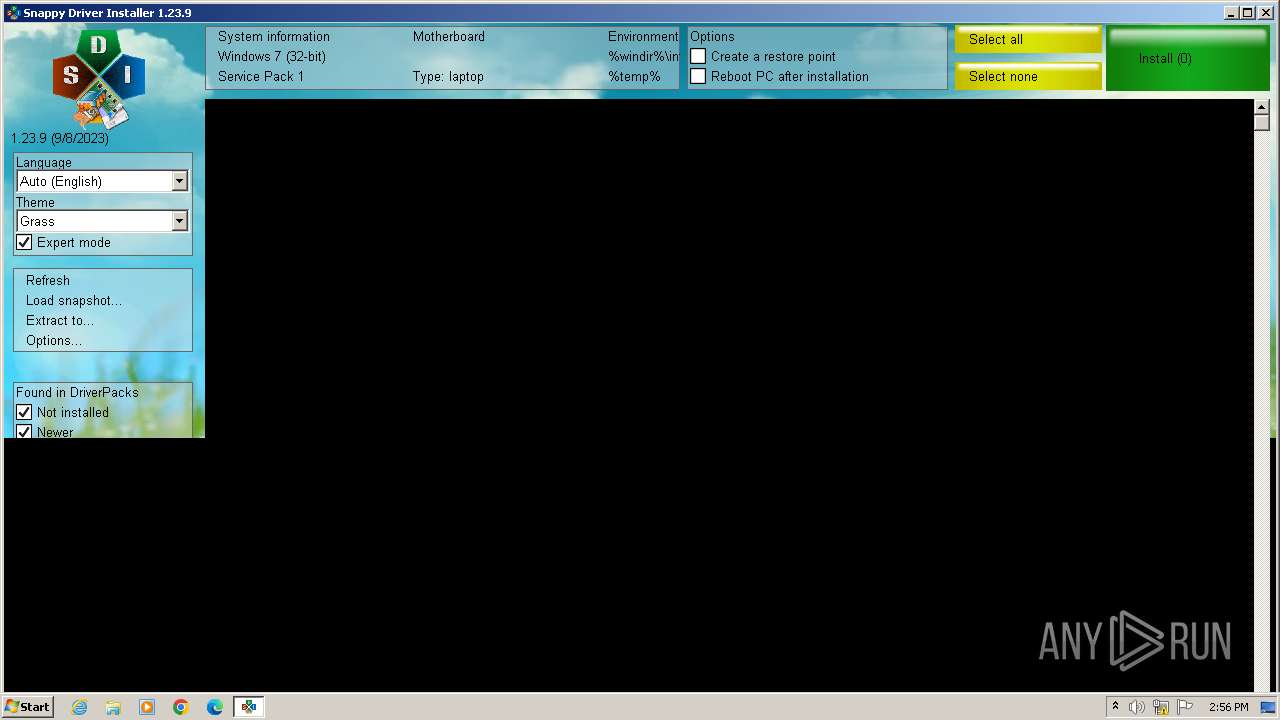Enable Reboot PC after installation
1280x720 pixels.
click(698, 76)
